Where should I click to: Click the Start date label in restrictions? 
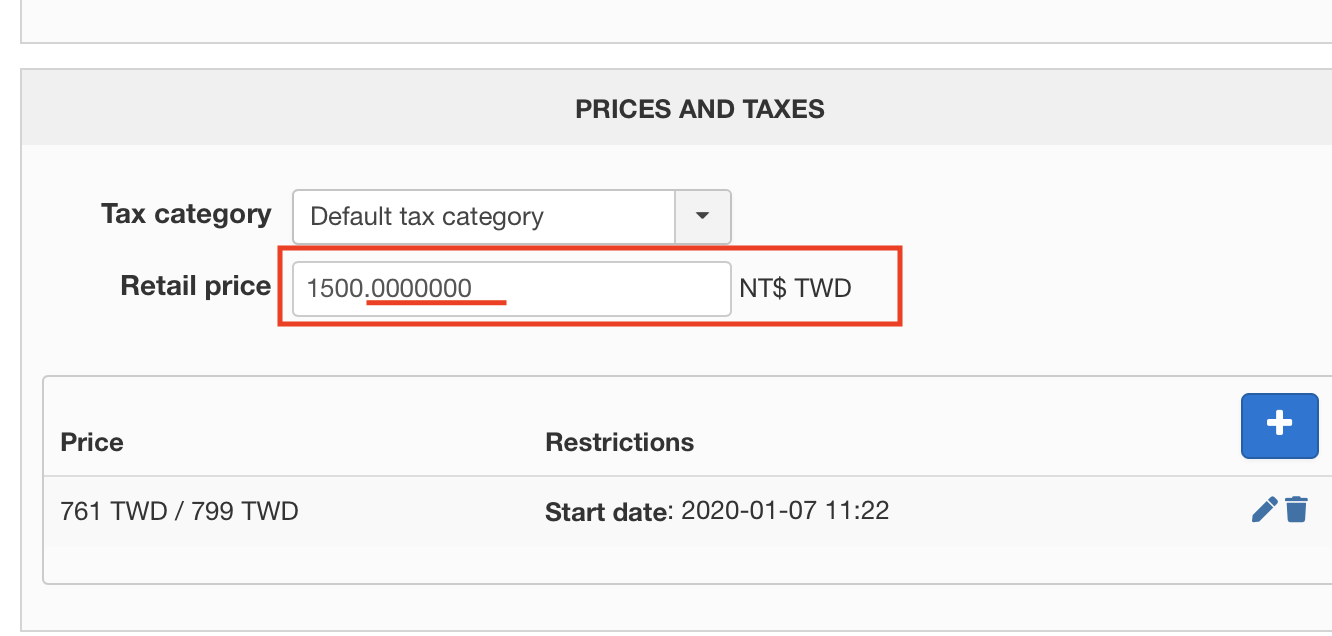605,513
